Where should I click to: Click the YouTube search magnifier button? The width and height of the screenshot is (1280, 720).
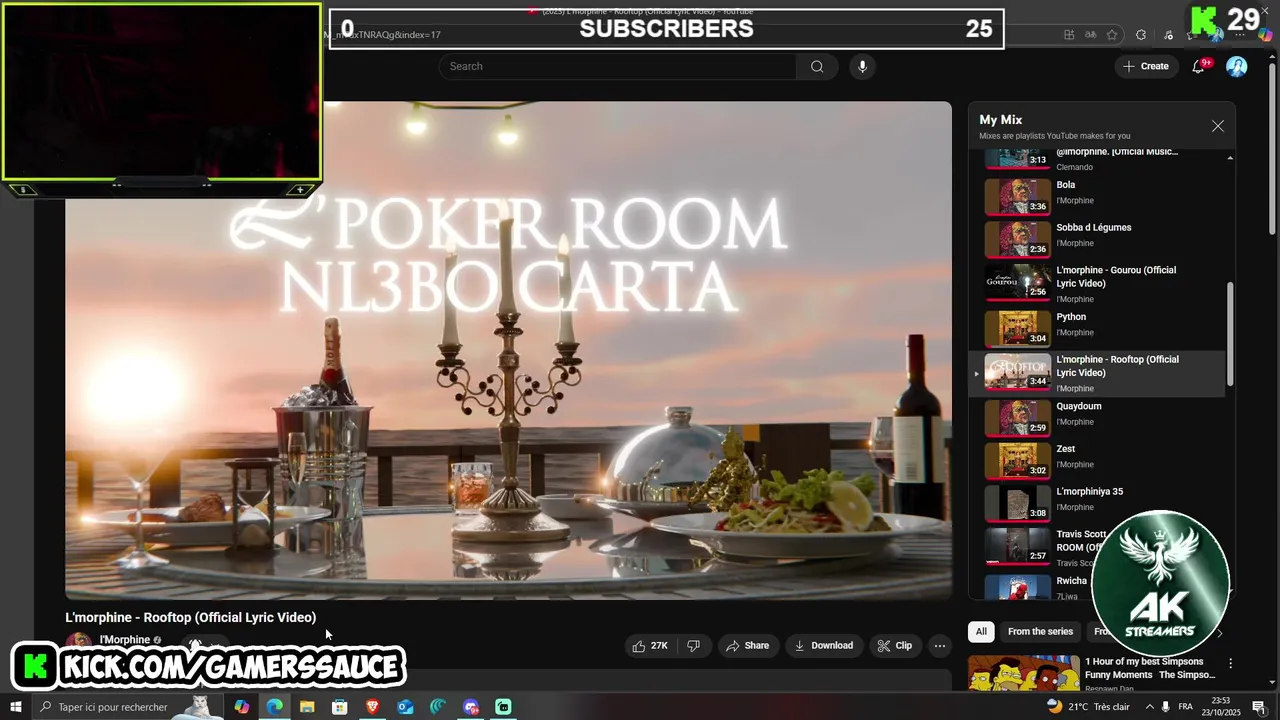pos(817,66)
